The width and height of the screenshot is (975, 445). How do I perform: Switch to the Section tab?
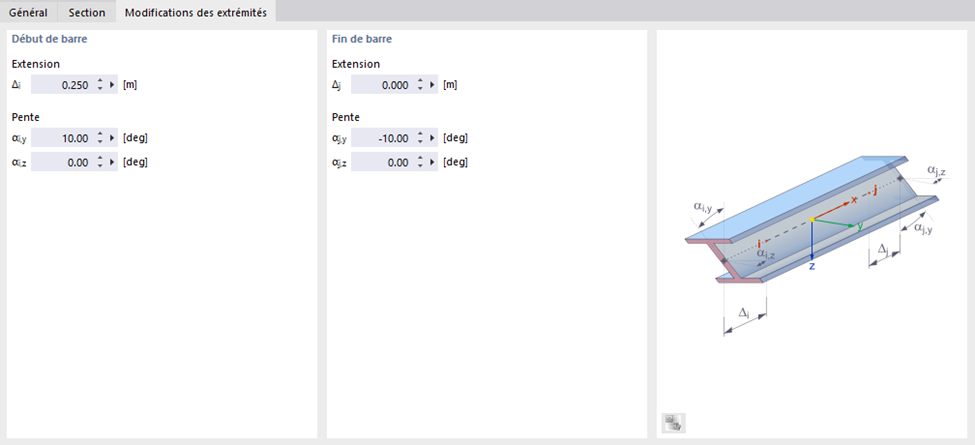[x=87, y=12]
